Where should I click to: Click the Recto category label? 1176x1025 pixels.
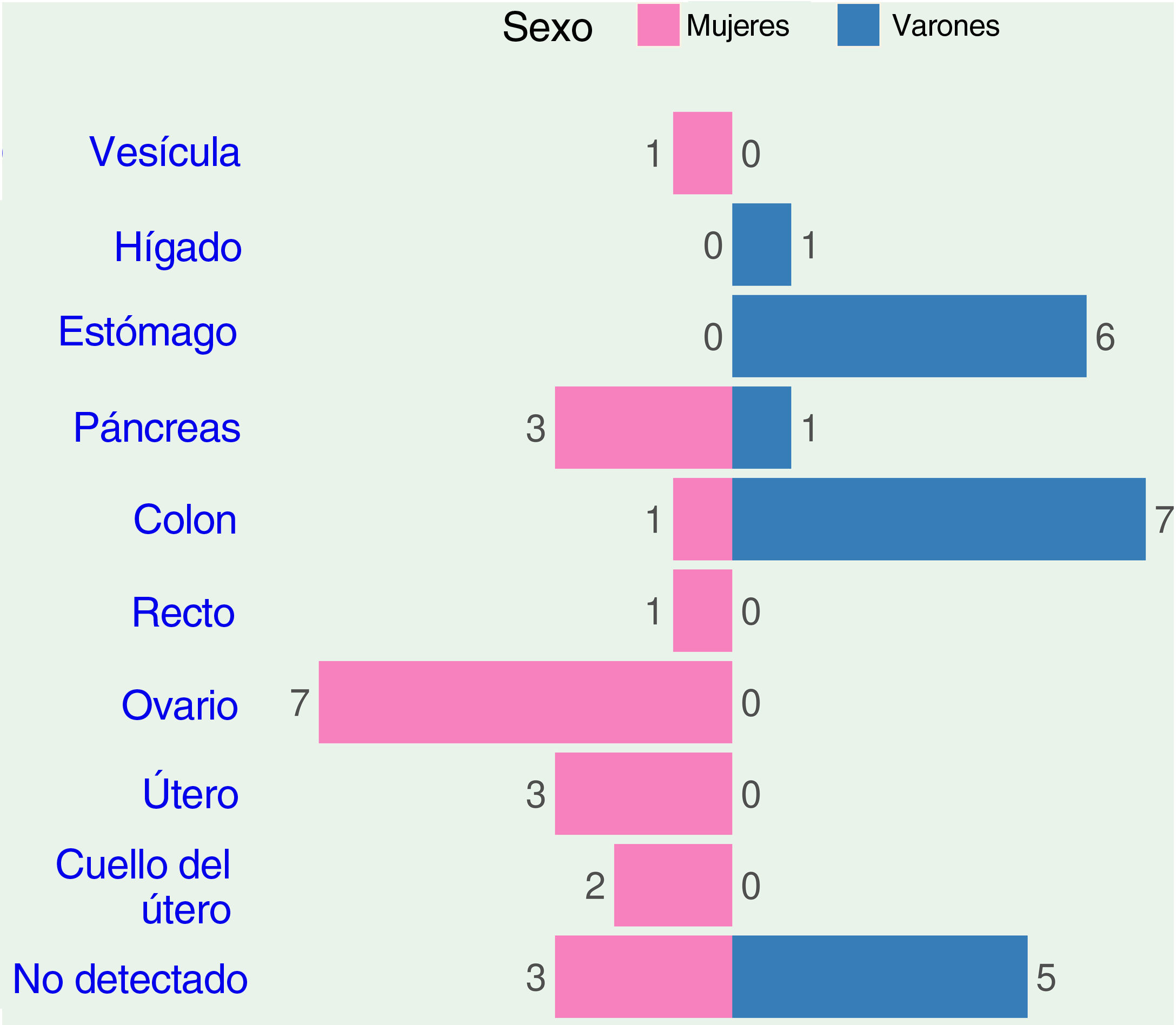pos(183,613)
